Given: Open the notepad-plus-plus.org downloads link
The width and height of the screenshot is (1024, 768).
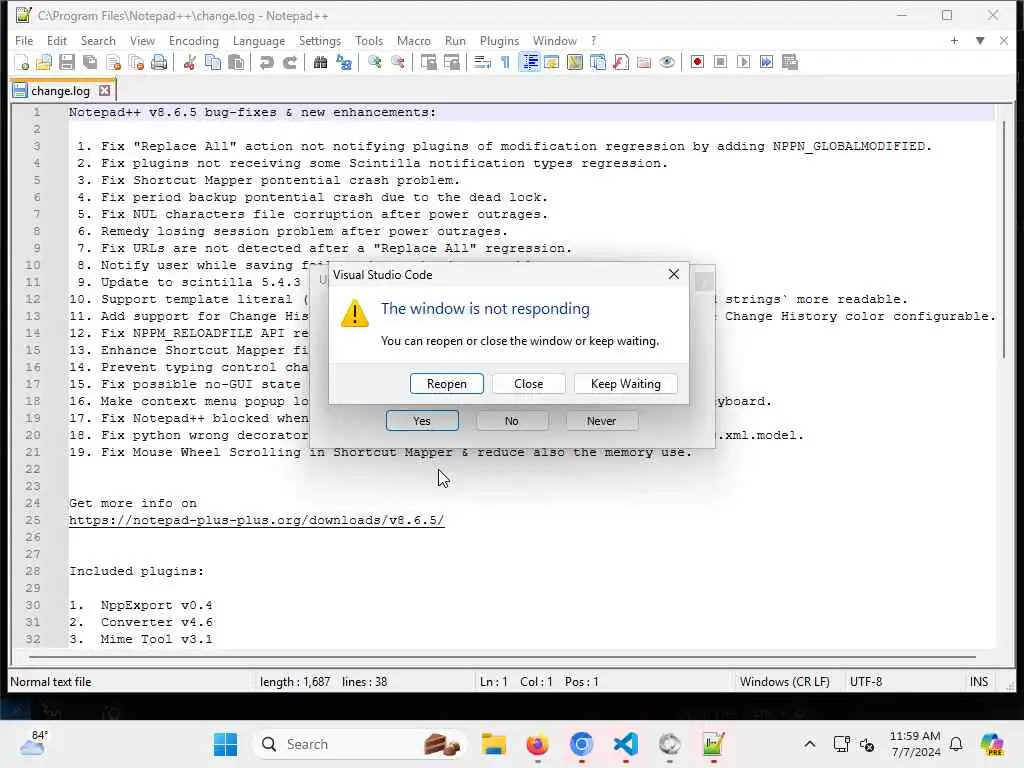Looking at the screenshot, I should point(257,520).
